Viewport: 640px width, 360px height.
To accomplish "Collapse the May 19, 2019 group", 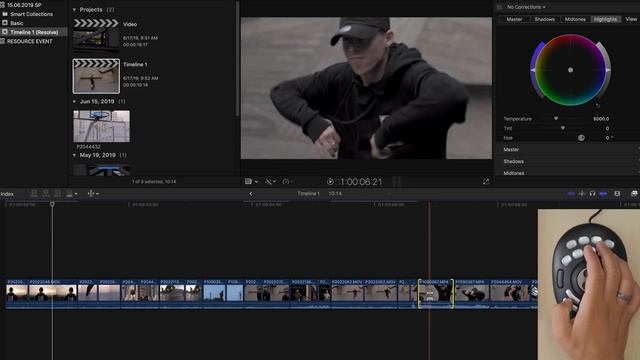I will tap(74, 155).
